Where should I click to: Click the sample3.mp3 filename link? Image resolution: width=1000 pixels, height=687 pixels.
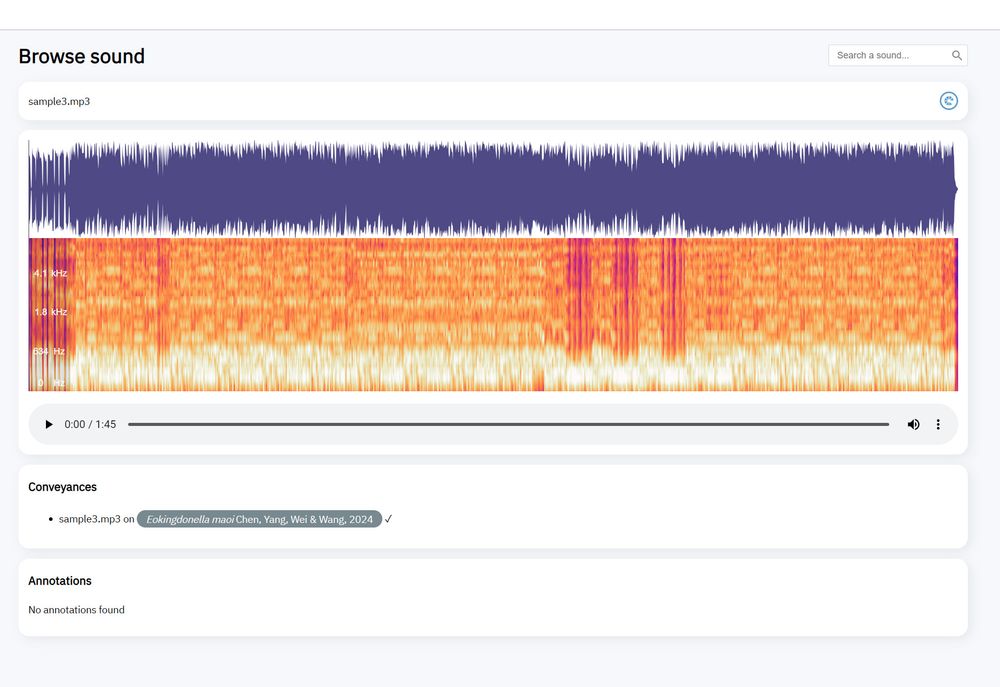[58, 101]
